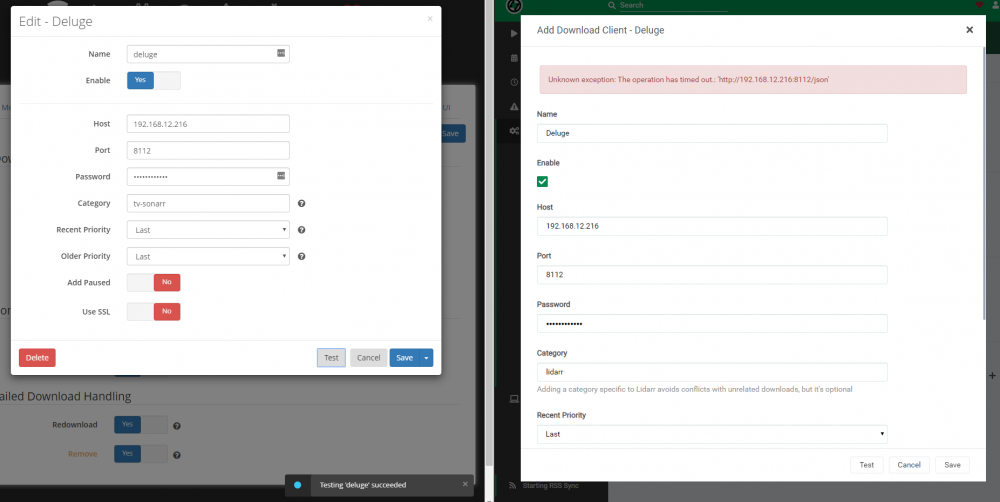
Task: Click Port field in Edit - Deluge dialog
Action: click(208, 151)
